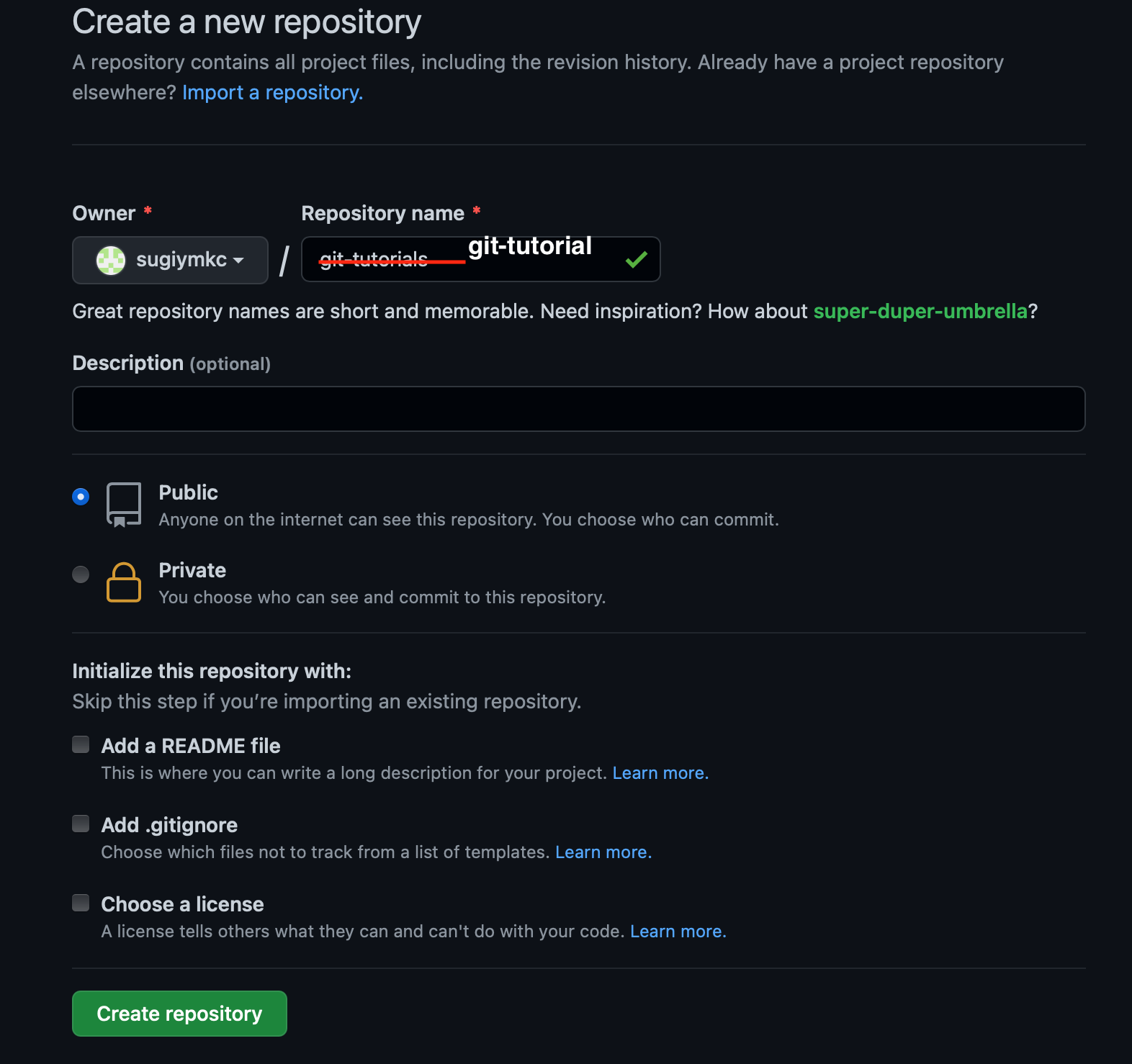Viewport: 1132px width, 1064px height.
Task: Click into the Description text box
Action: [x=578, y=409]
